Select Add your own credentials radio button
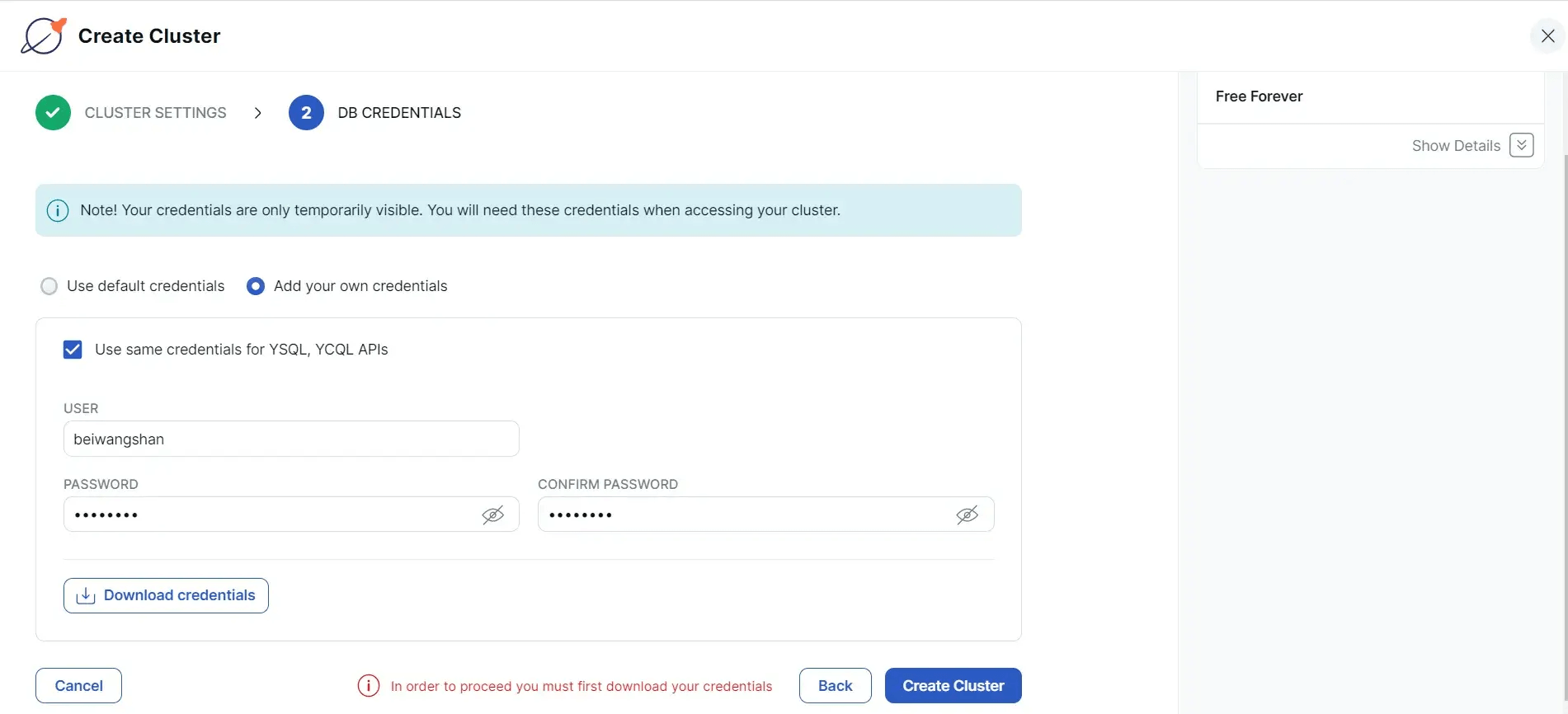Image resolution: width=1568 pixels, height=714 pixels. pyautogui.click(x=256, y=286)
